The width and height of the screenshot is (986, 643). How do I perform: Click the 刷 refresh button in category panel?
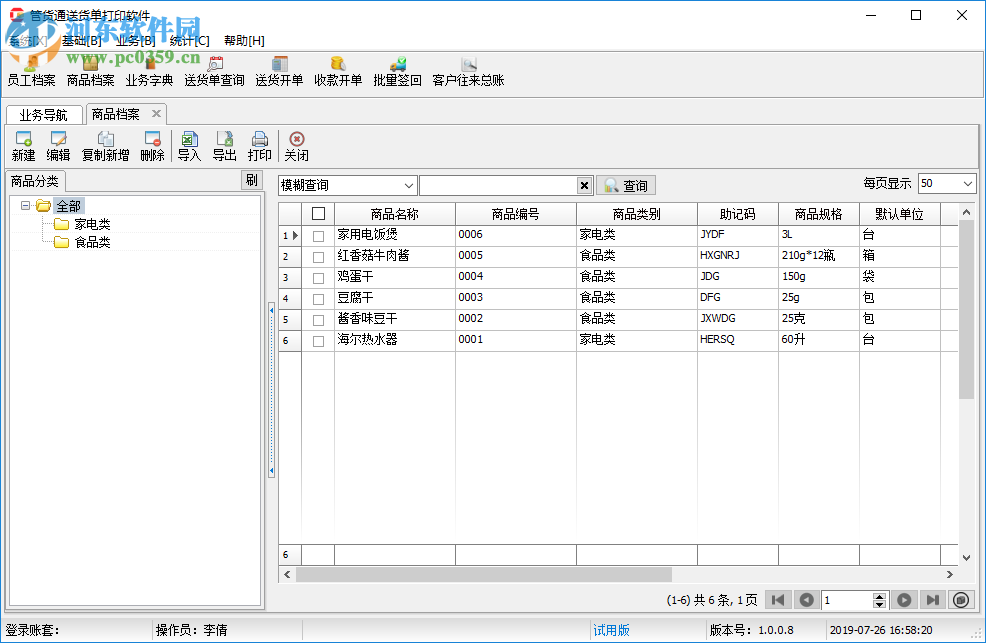[252, 180]
